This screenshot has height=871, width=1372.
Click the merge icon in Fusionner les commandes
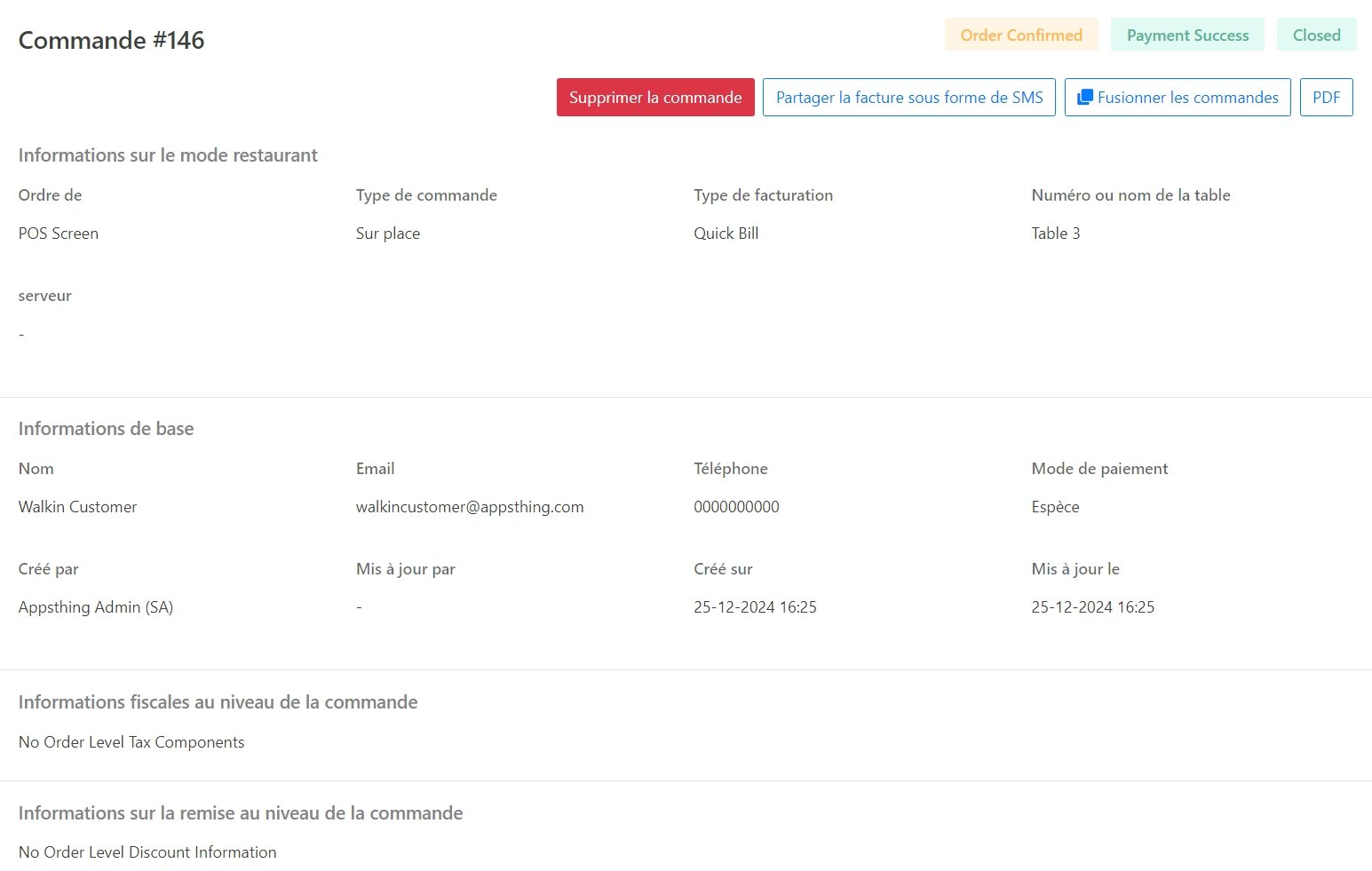pyautogui.click(x=1084, y=98)
